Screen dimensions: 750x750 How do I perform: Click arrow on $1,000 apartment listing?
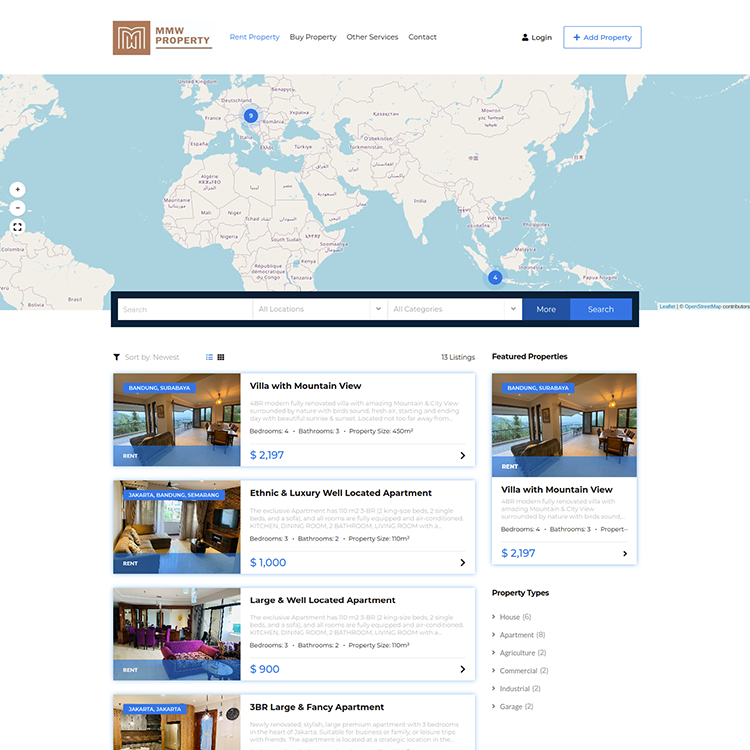coord(462,563)
